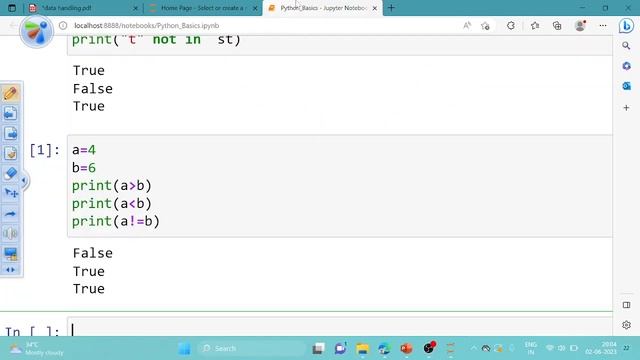Open the weather widget on taskbar

click(37, 348)
